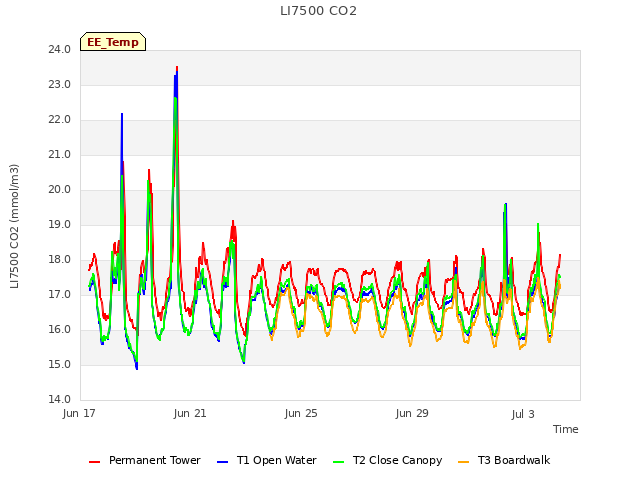Viewport: 640px width, 480px height.
Task: Click the Time x-axis label
Action: click(565, 429)
